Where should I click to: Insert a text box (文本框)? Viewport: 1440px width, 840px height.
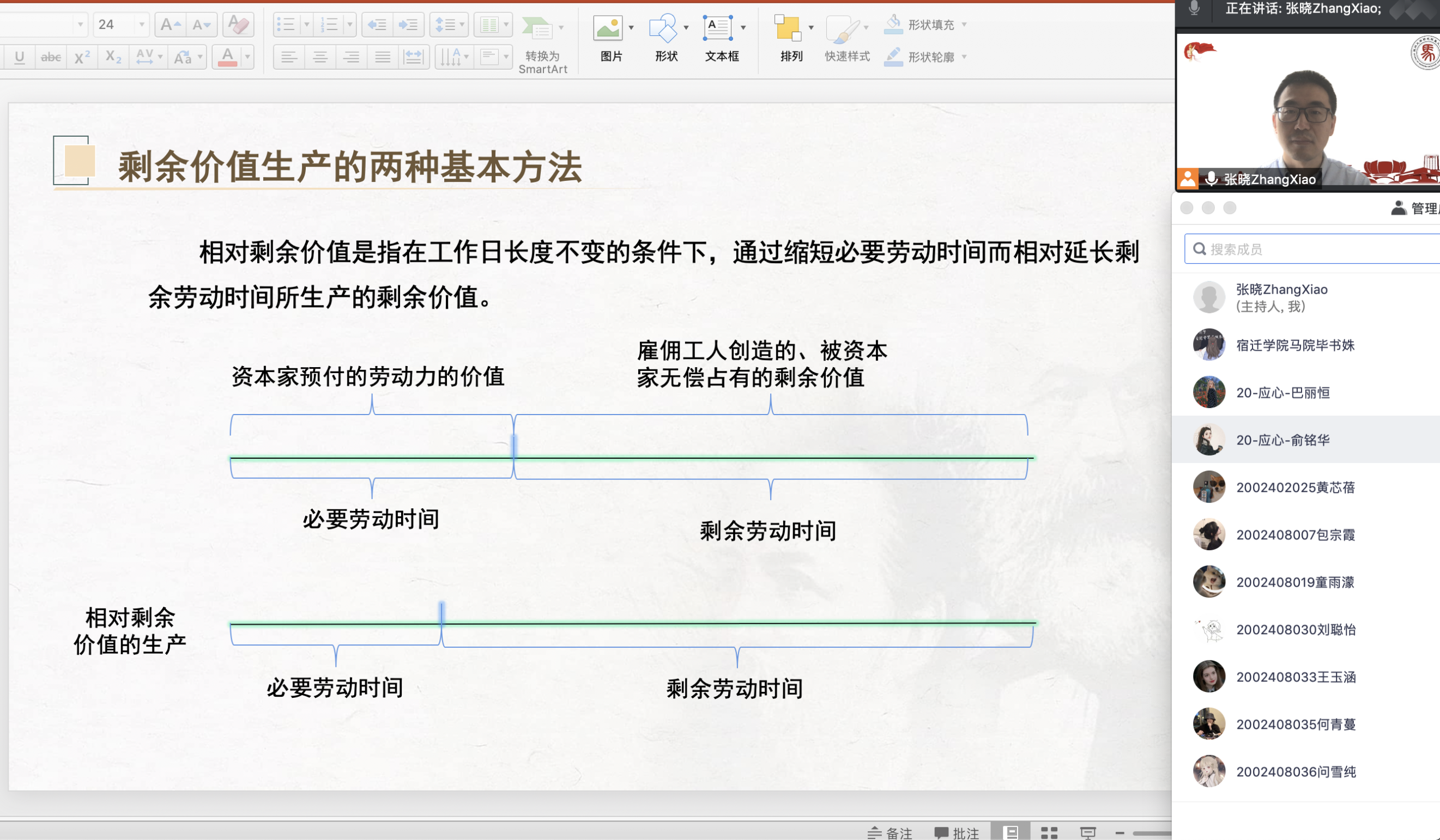(x=718, y=28)
